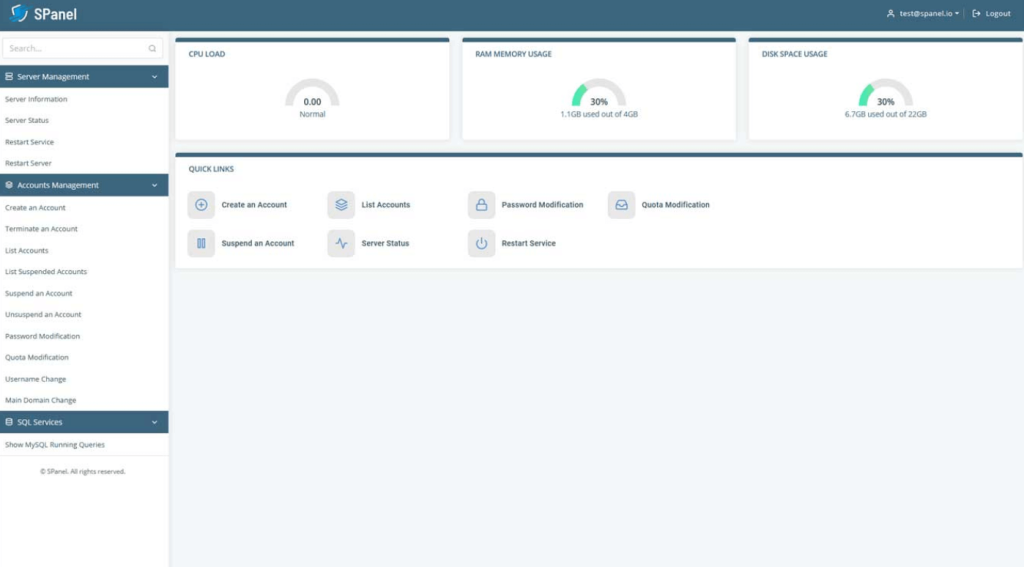Click the 'Normal' CPU status text

pyautogui.click(x=312, y=114)
